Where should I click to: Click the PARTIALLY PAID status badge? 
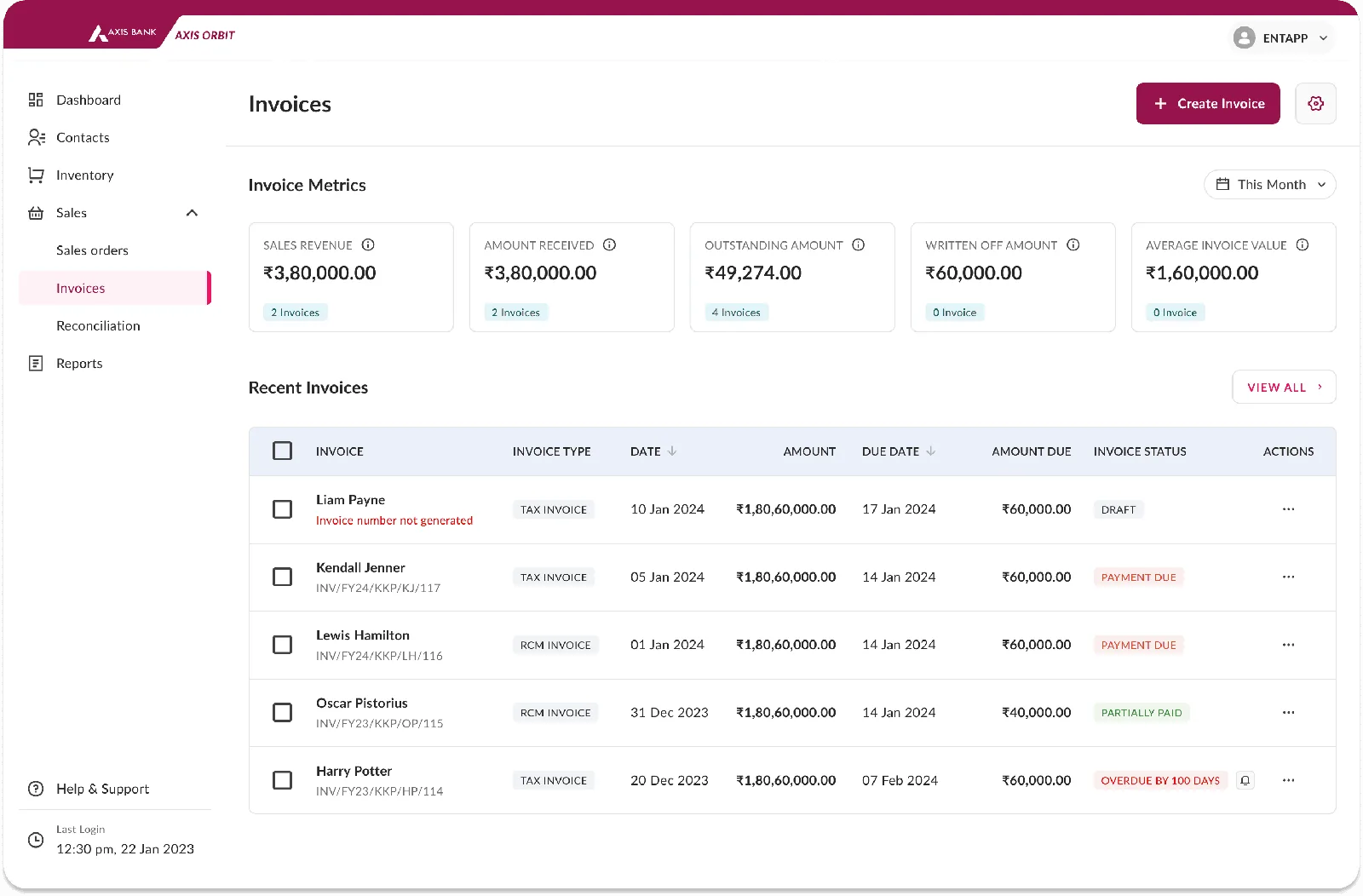pyautogui.click(x=1142, y=712)
